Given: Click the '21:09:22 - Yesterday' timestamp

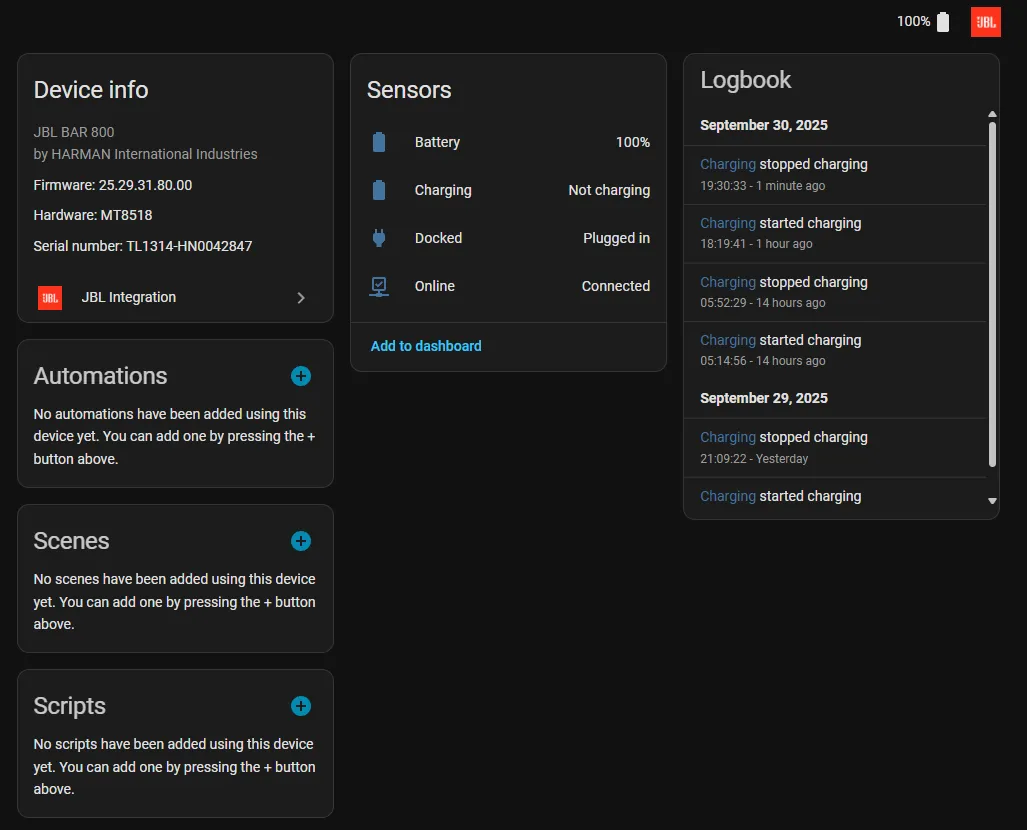Looking at the screenshot, I should coord(754,459).
